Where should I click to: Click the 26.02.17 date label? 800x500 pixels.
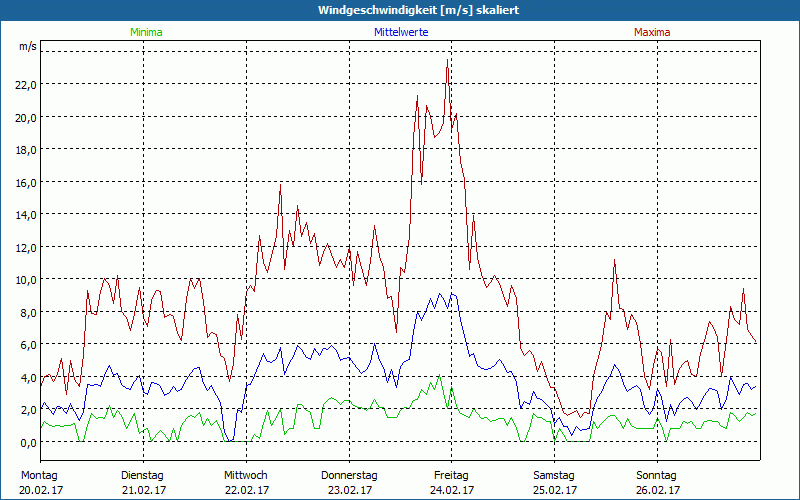click(x=658, y=490)
